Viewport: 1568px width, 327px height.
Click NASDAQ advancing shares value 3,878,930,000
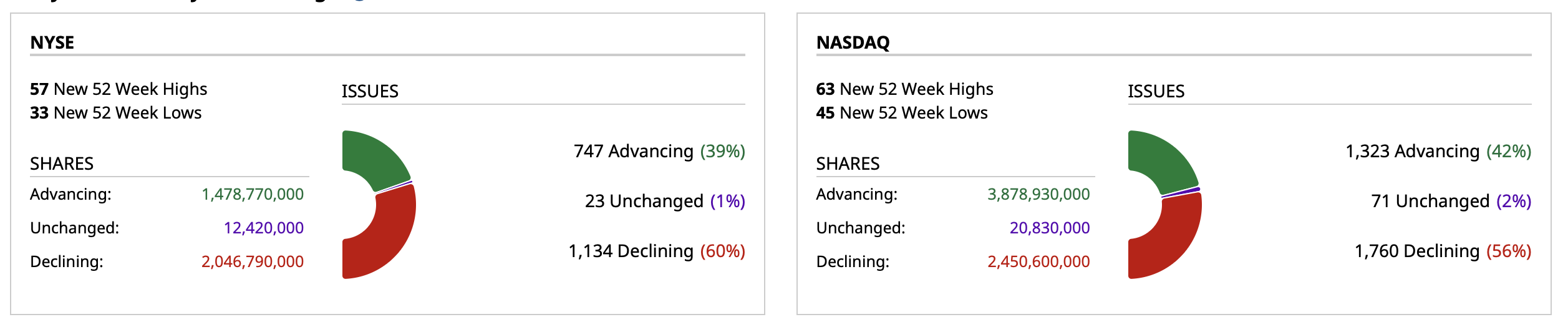pyautogui.click(x=1038, y=194)
